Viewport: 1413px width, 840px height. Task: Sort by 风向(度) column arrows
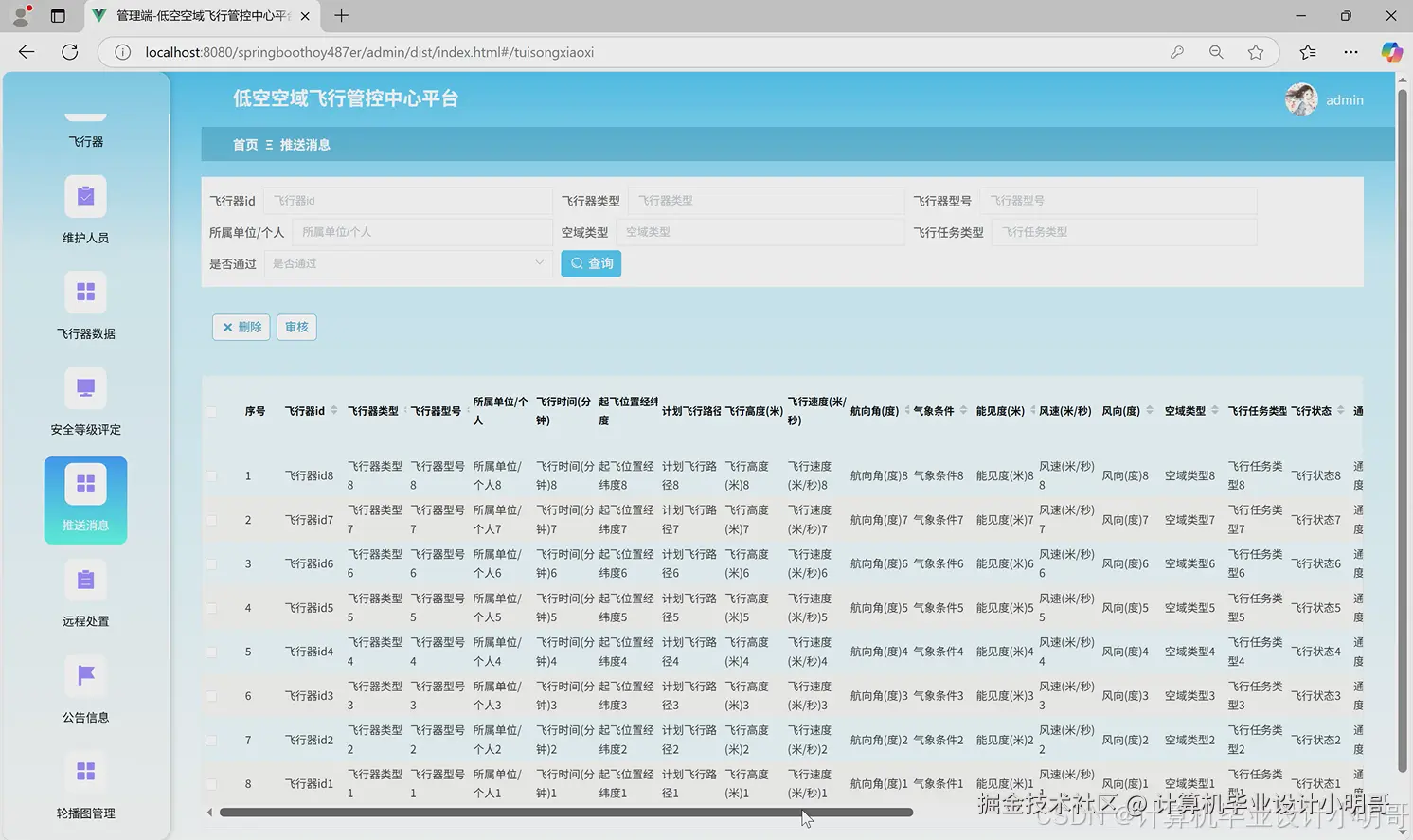1150,410
